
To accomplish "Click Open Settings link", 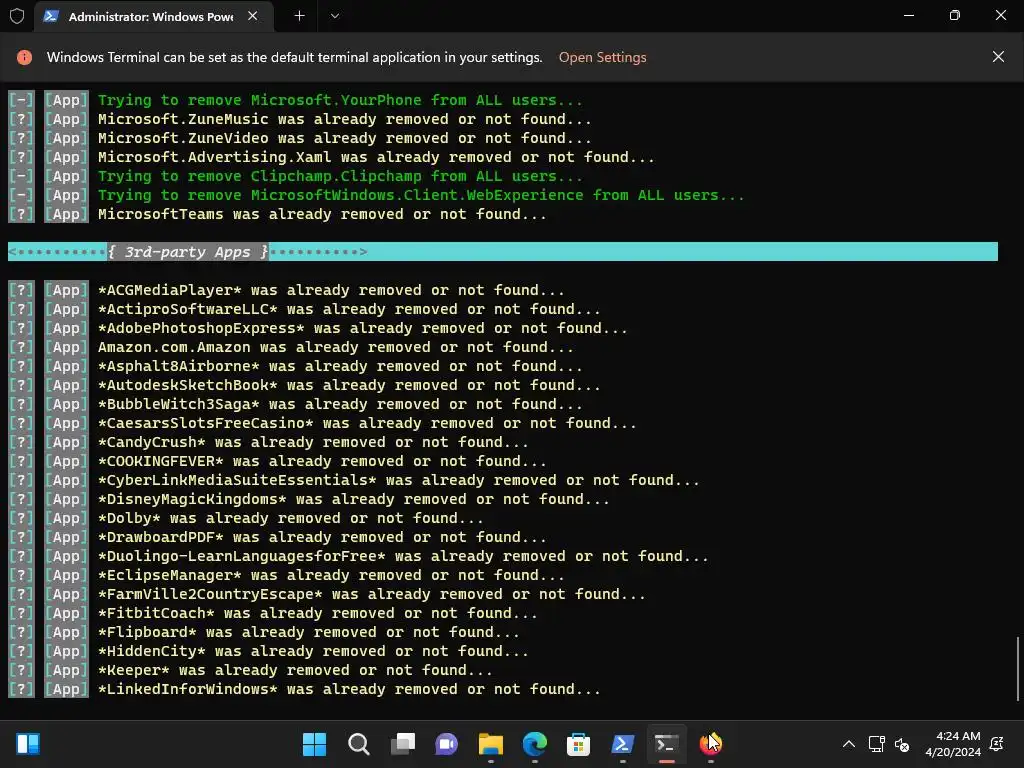I will [602, 57].
